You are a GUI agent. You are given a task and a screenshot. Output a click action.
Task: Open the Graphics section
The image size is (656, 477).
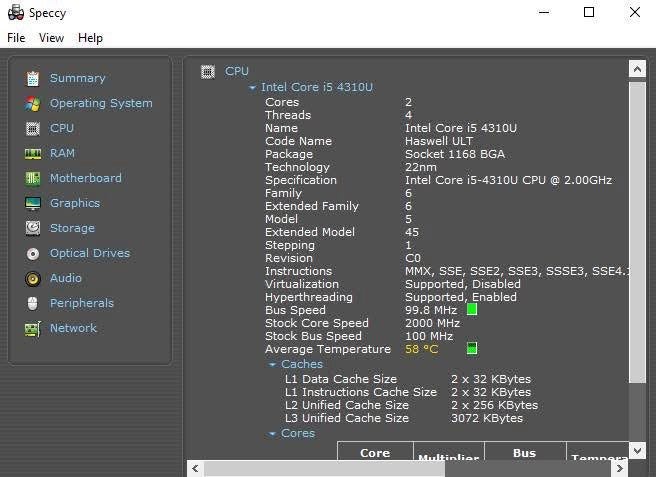75,203
